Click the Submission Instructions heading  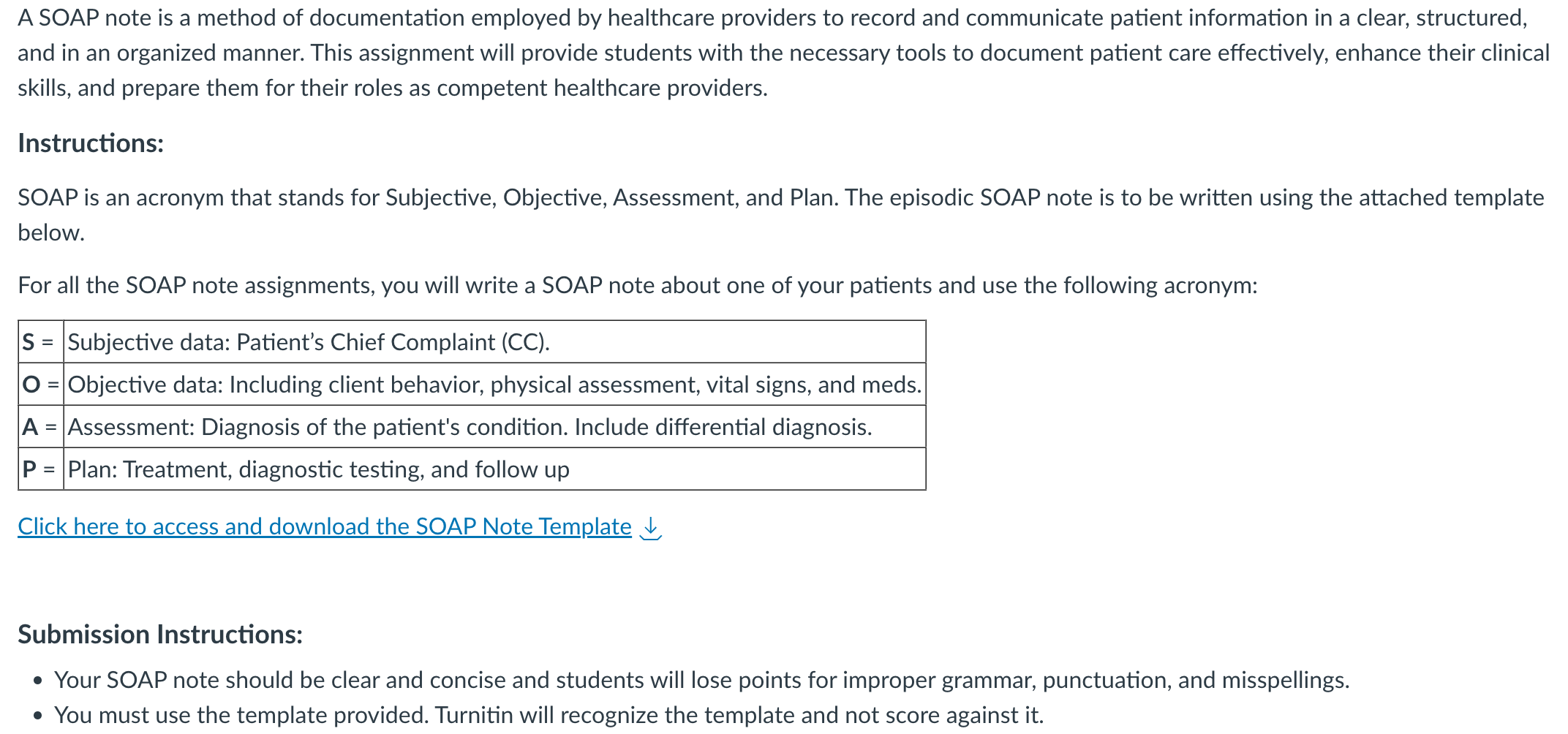point(160,635)
